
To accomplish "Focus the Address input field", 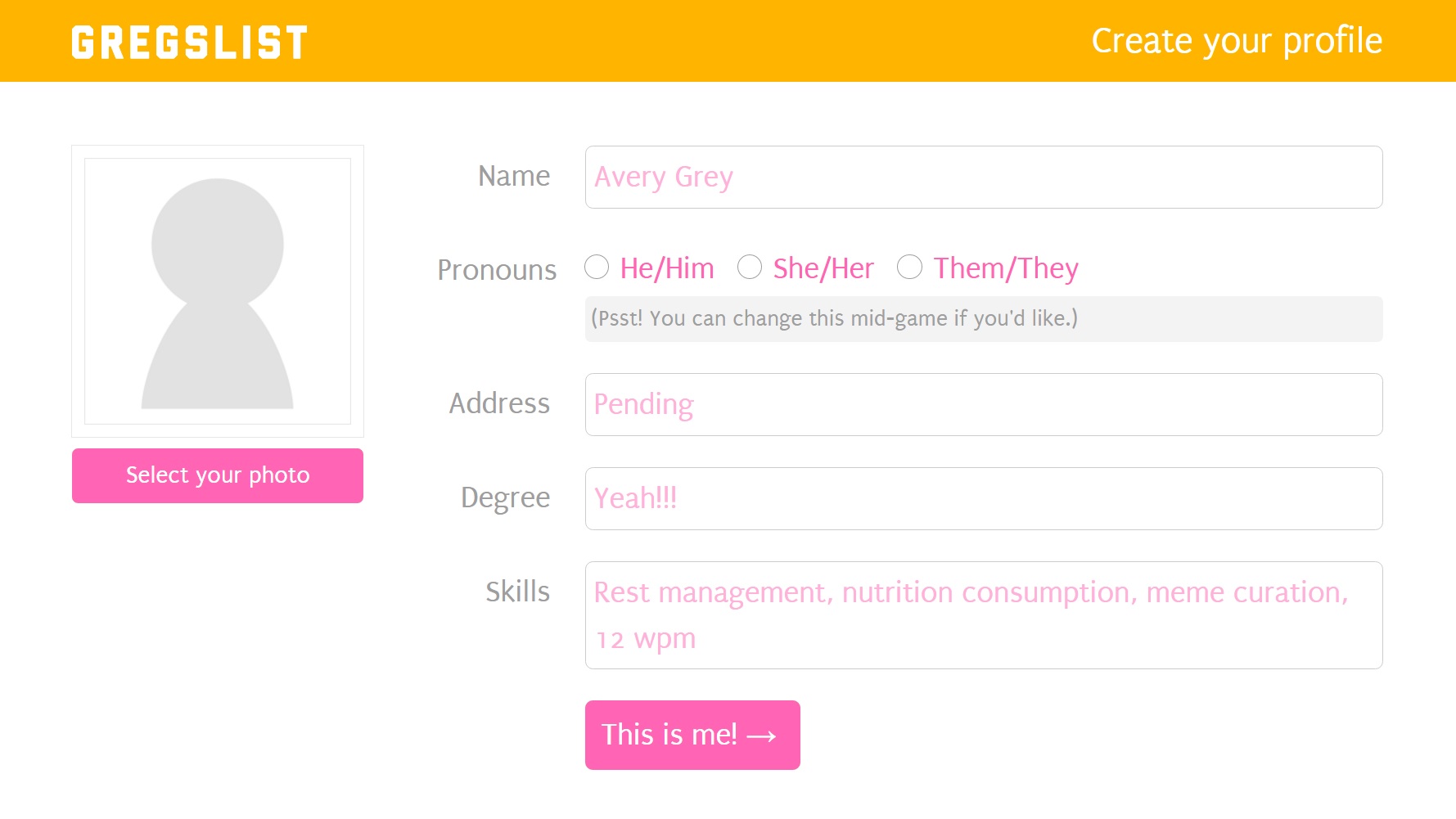I will pyautogui.click(x=984, y=404).
